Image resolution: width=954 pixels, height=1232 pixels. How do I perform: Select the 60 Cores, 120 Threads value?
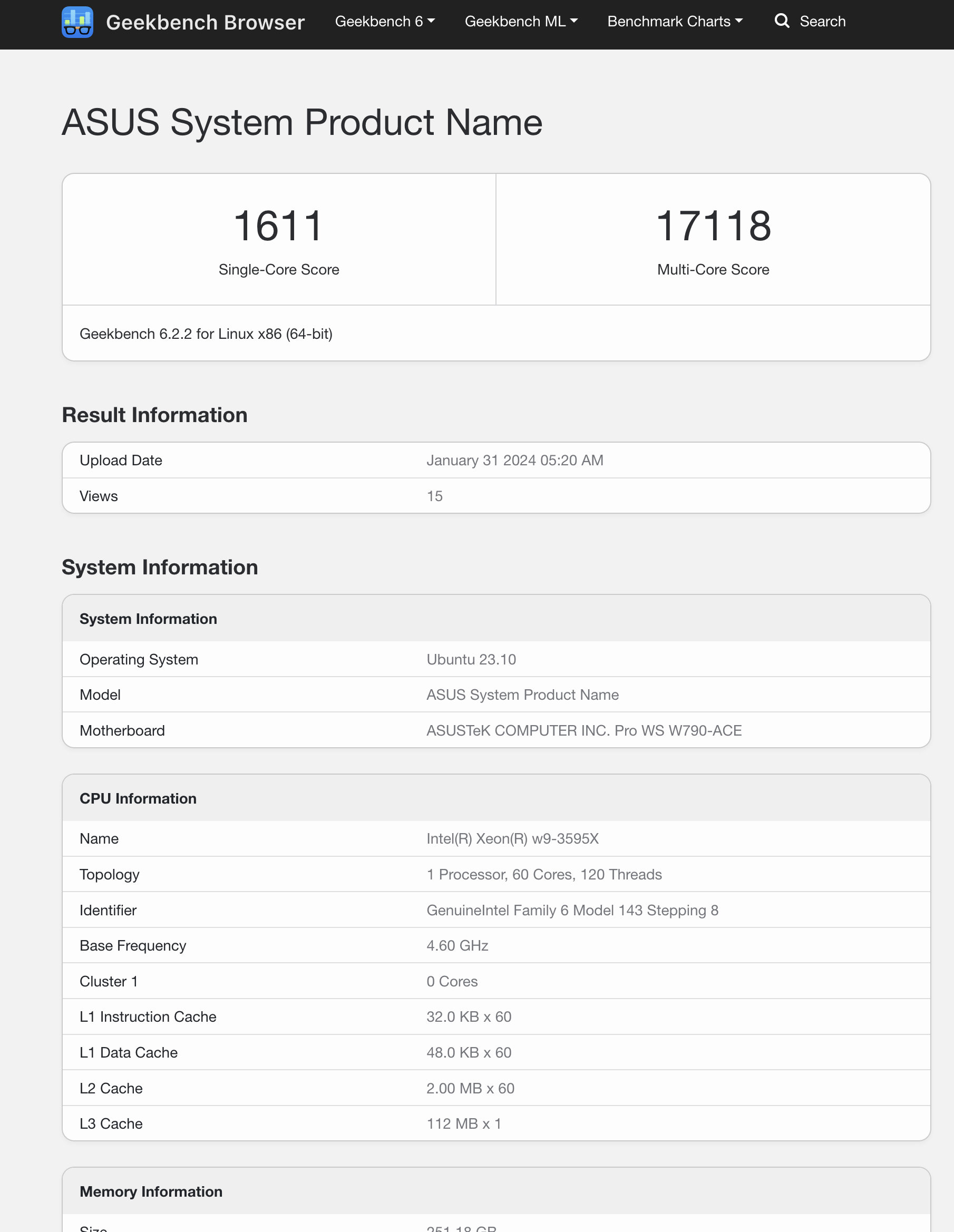click(544, 874)
